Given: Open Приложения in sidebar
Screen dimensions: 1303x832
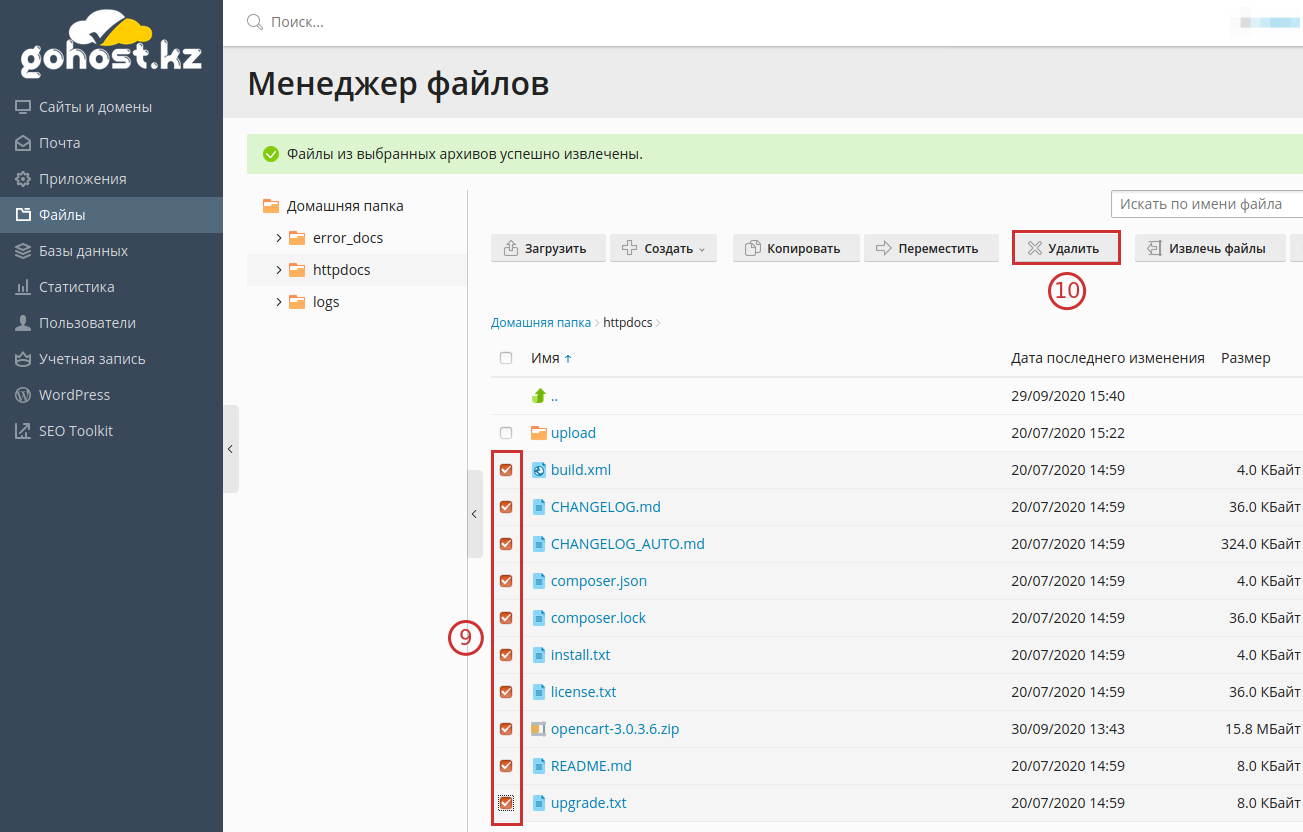Looking at the screenshot, I should [111, 179].
